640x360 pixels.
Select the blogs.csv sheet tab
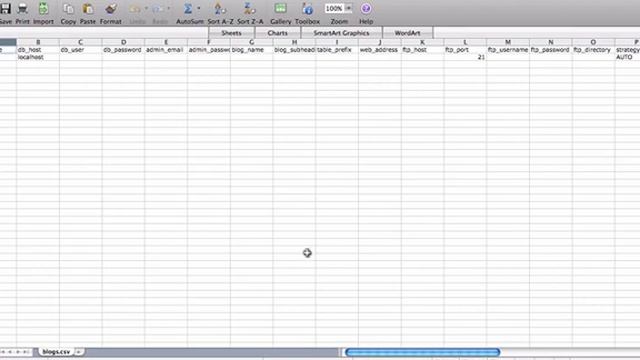click(56, 351)
